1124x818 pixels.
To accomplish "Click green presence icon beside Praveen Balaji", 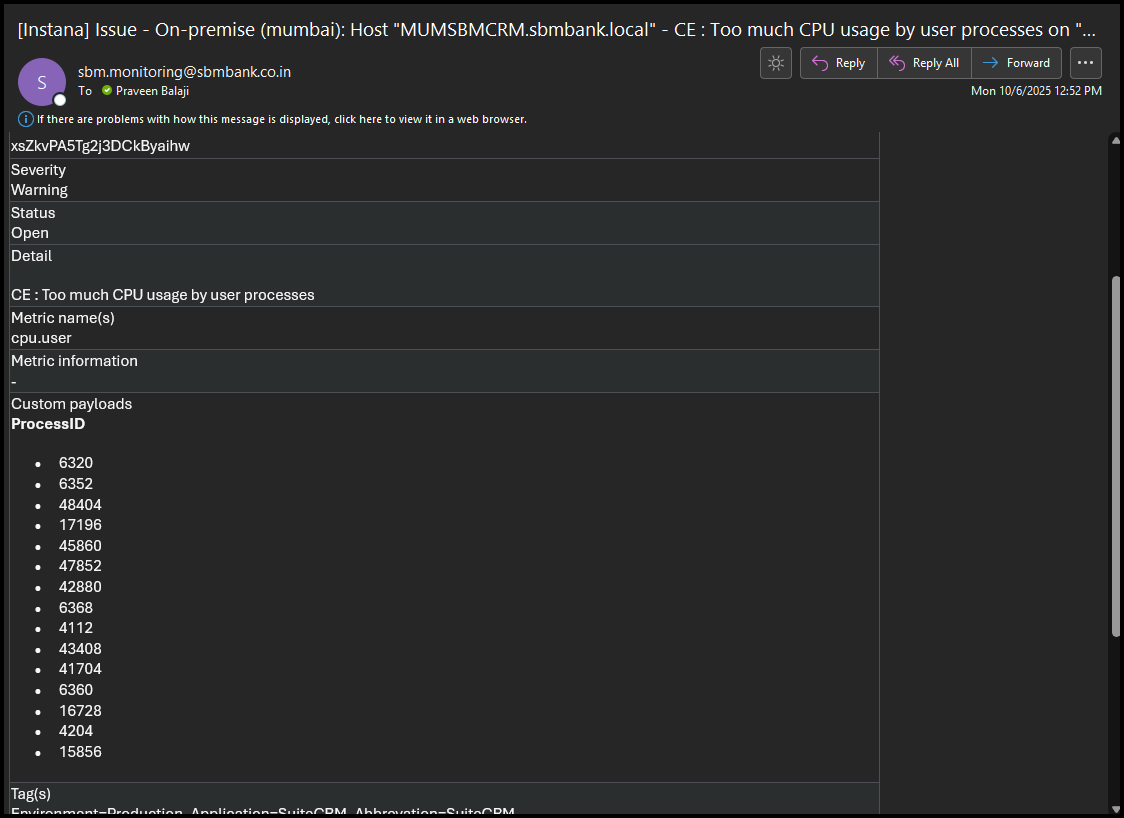I will pos(107,91).
